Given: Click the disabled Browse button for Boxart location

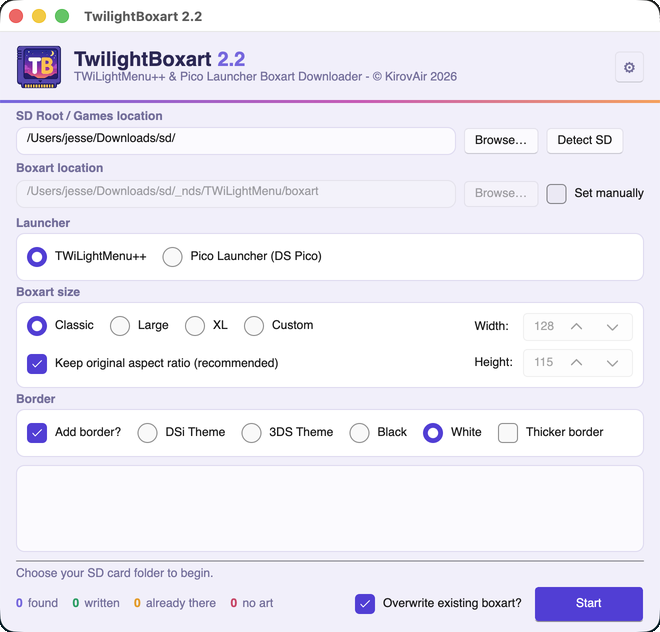Looking at the screenshot, I should [500, 193].
